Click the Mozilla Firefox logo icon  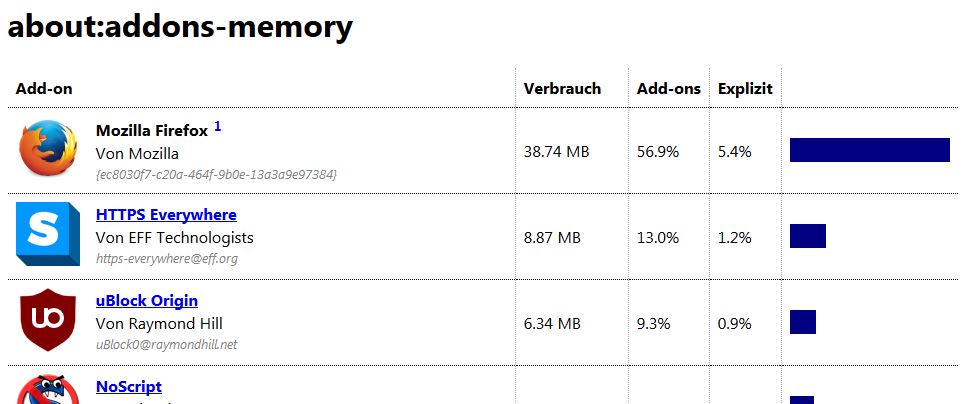(48, 150)
